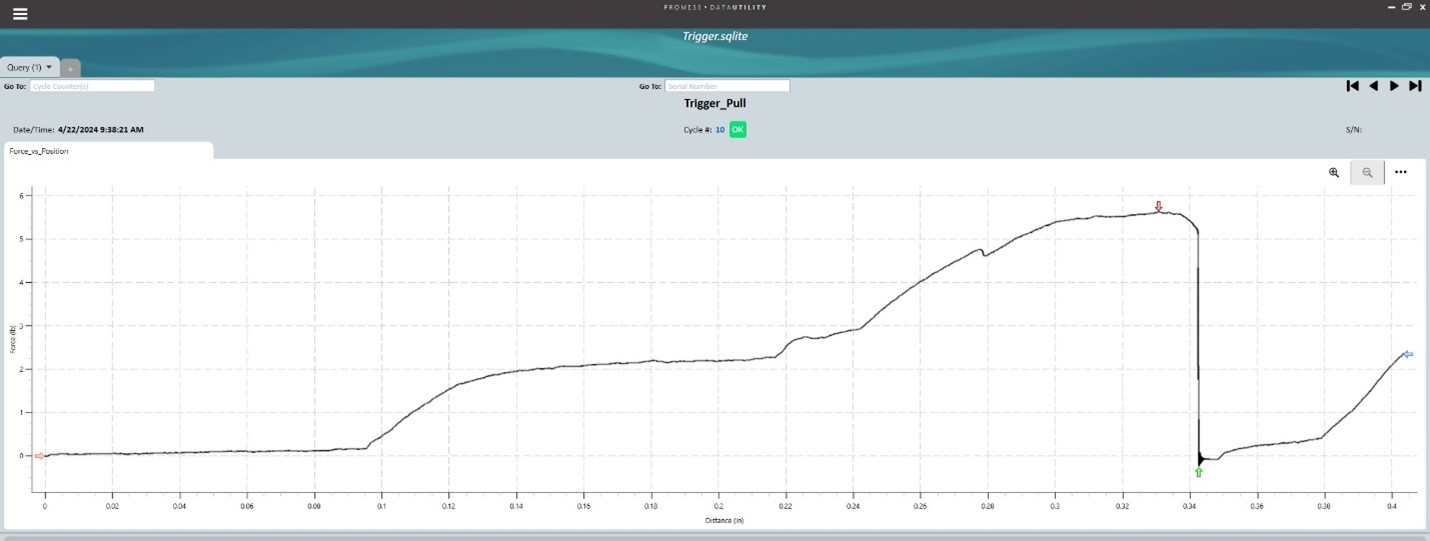Click the blue end-point marker arrow
The height and width of the screenshot is (541, 1430).
[1407, 354]
